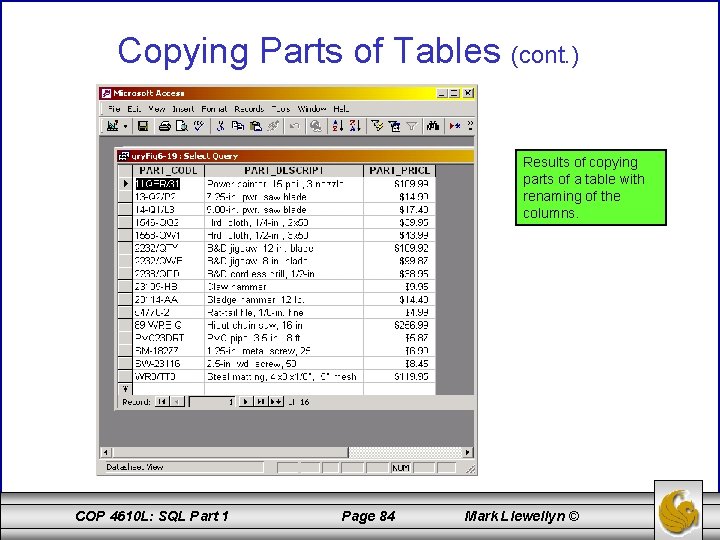The width and height of the screenshot is (720, 540).
Task: Click the 'B&D jigsaw, 12-in. blade' cell
Action: (x=284, y=248)
